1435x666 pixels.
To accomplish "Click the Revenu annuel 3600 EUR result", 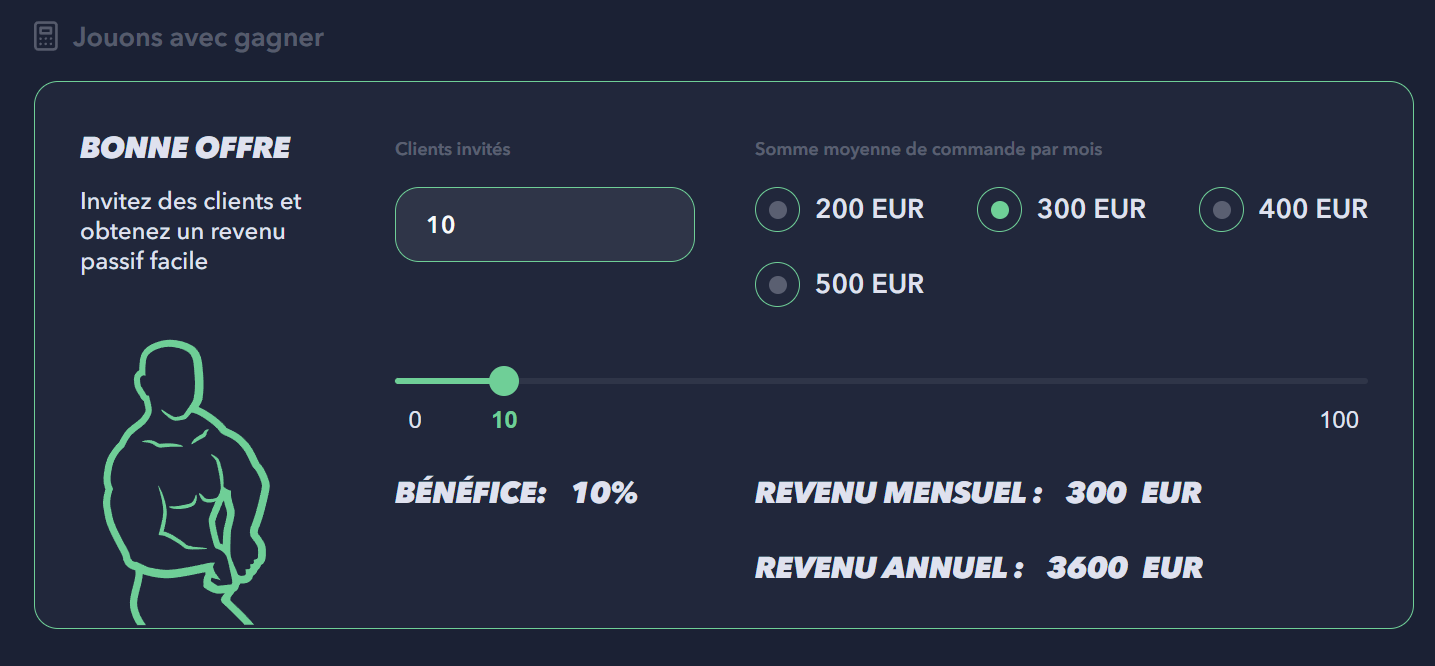I will 1123,568.
